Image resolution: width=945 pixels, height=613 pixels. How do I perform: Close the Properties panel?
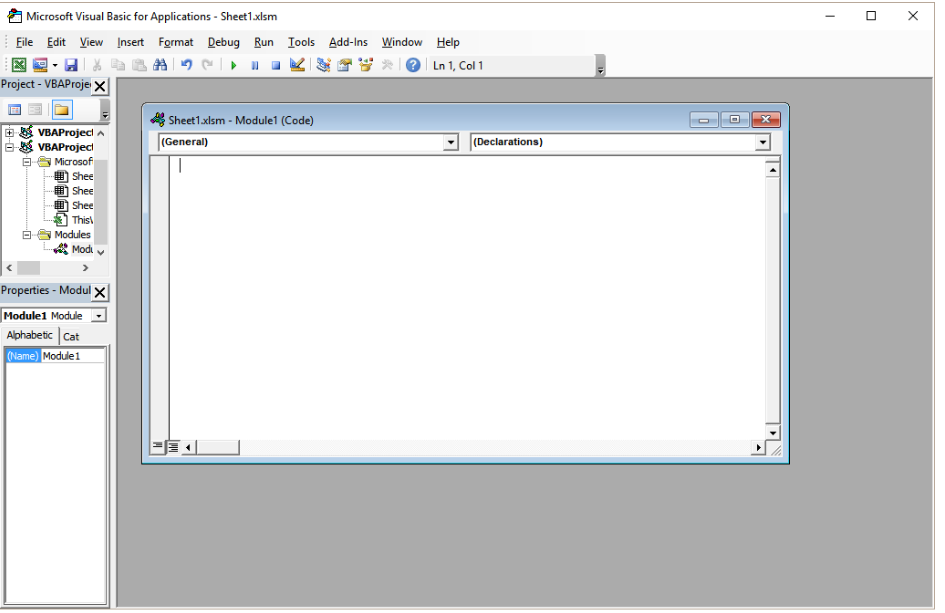(x=100, y=292)
